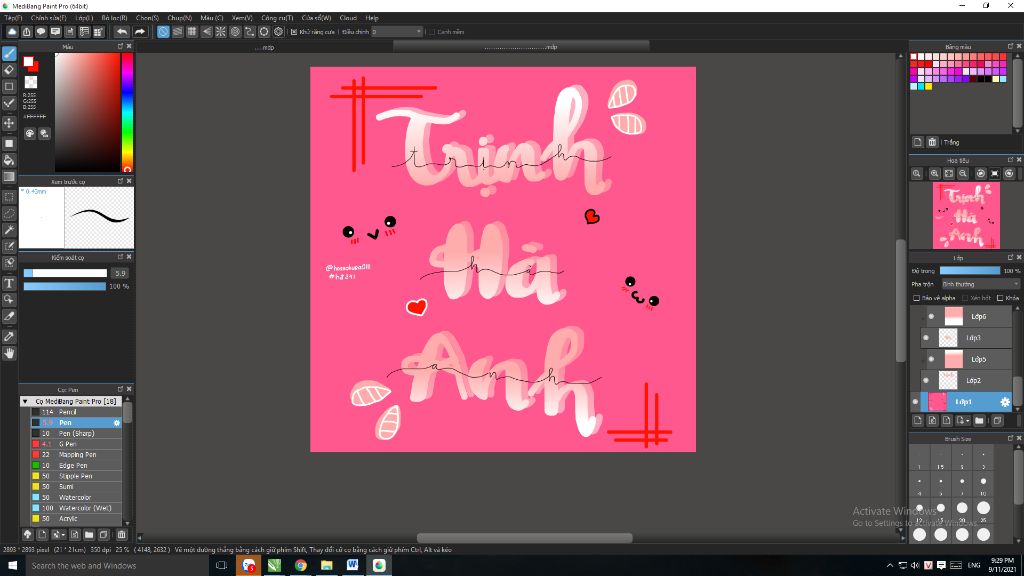1024x576 pixels.
Task: Open the hiệu chỉnh correction dropdown
Action: (396, 31)
